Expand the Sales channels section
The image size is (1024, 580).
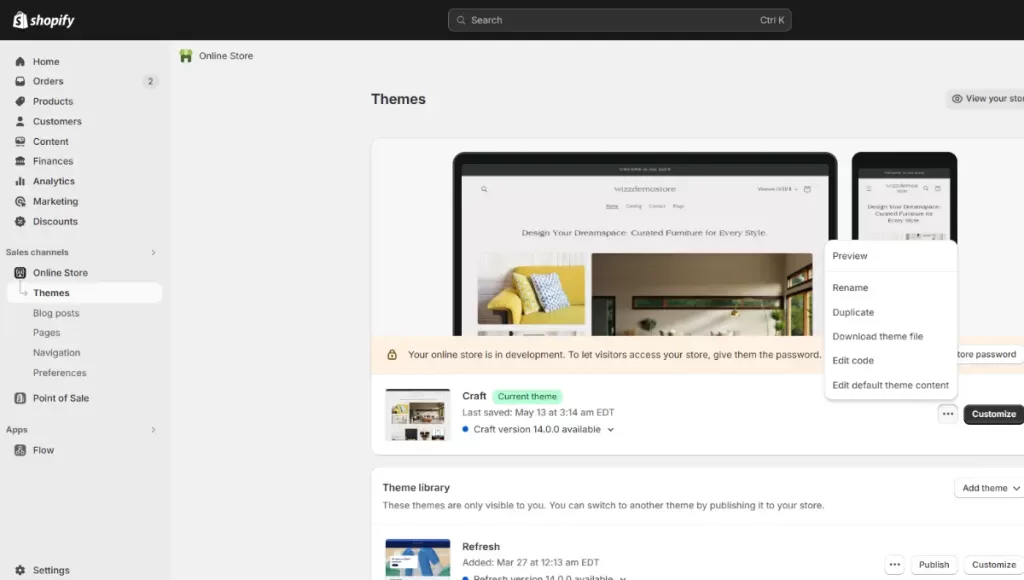coord(153,252)
